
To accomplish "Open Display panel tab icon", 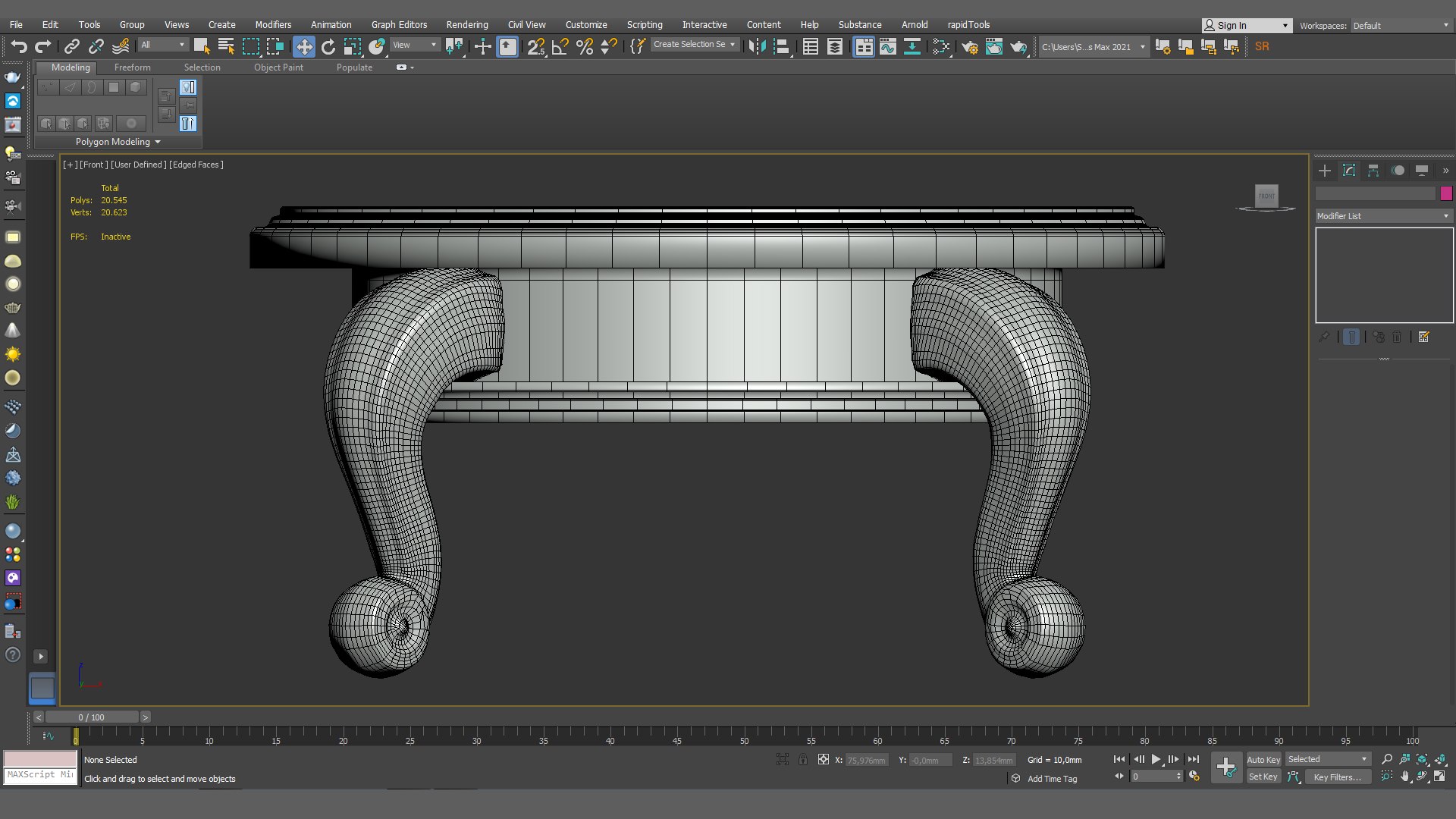I will click(1422, 171).
